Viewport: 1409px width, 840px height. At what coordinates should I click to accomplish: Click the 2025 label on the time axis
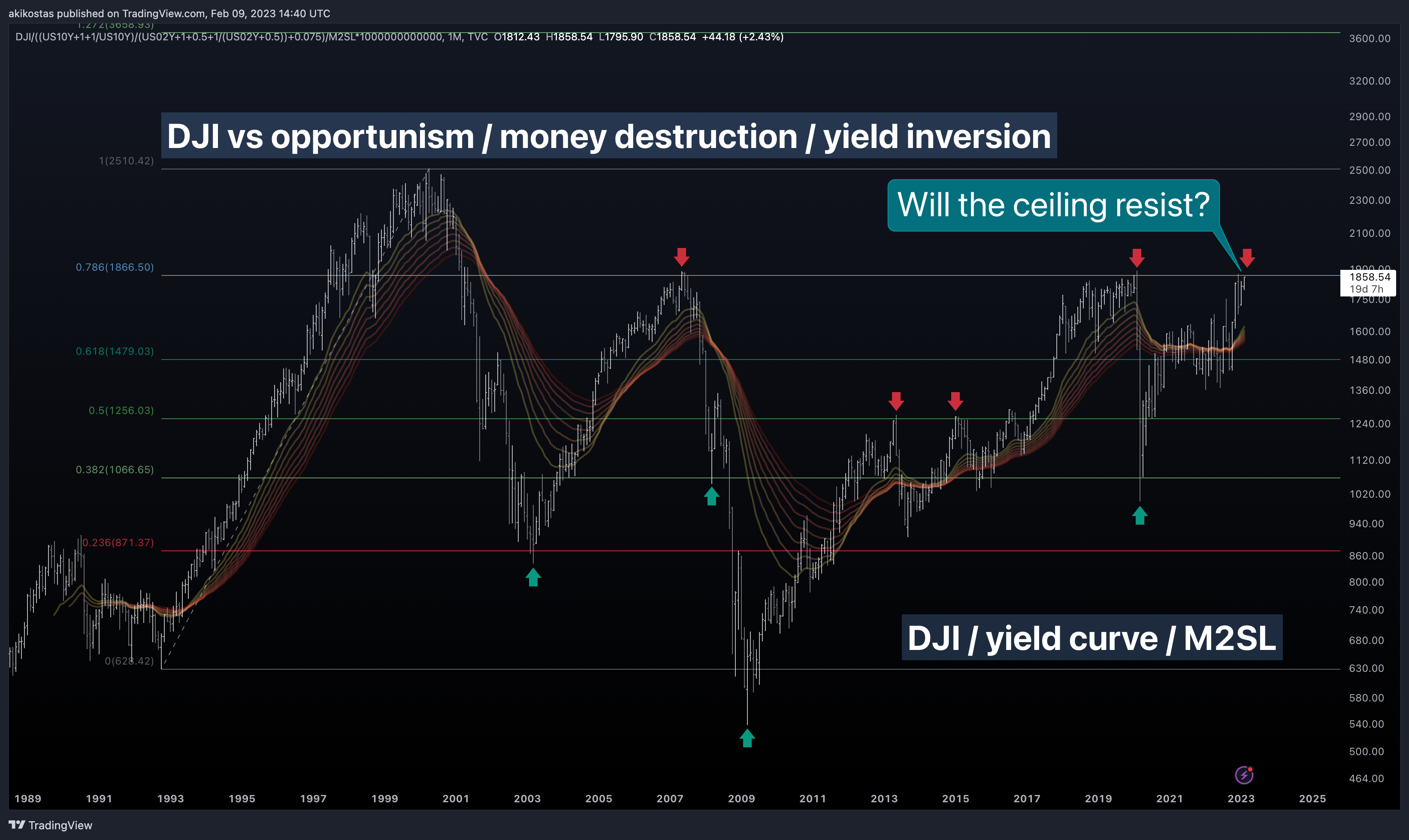[x=1312, y=799]
